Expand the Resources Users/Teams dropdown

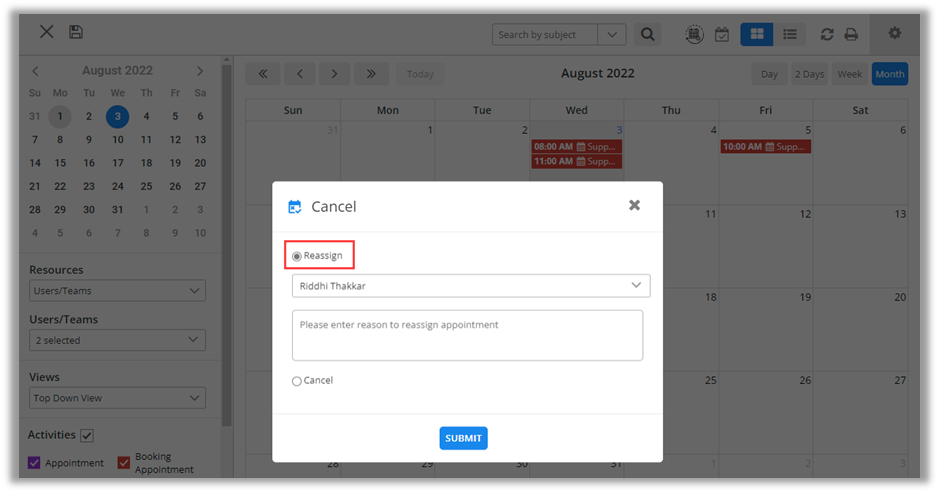coord(117,291)
